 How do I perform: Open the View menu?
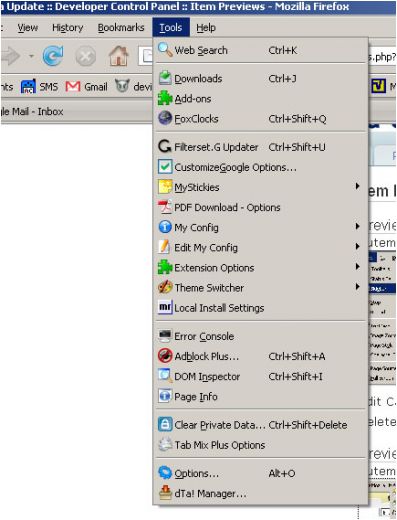(28, 28)
